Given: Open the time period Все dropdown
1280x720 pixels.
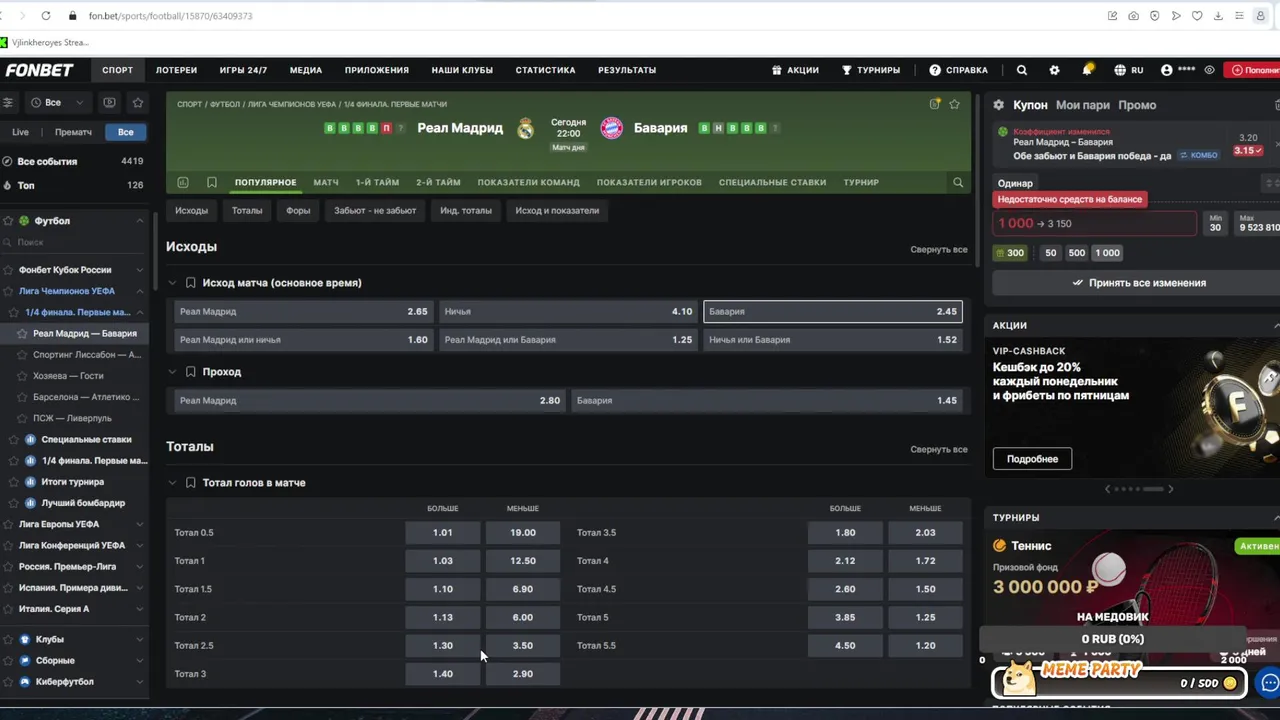Looking at the screenshot, I should [56, 102].
